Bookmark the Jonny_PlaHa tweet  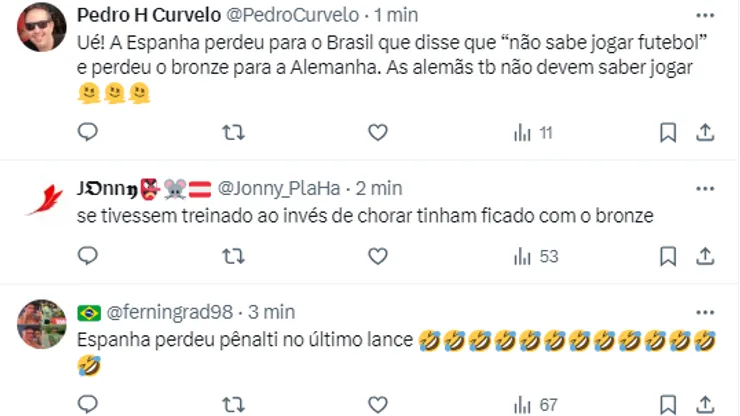[x=668, y=257]
